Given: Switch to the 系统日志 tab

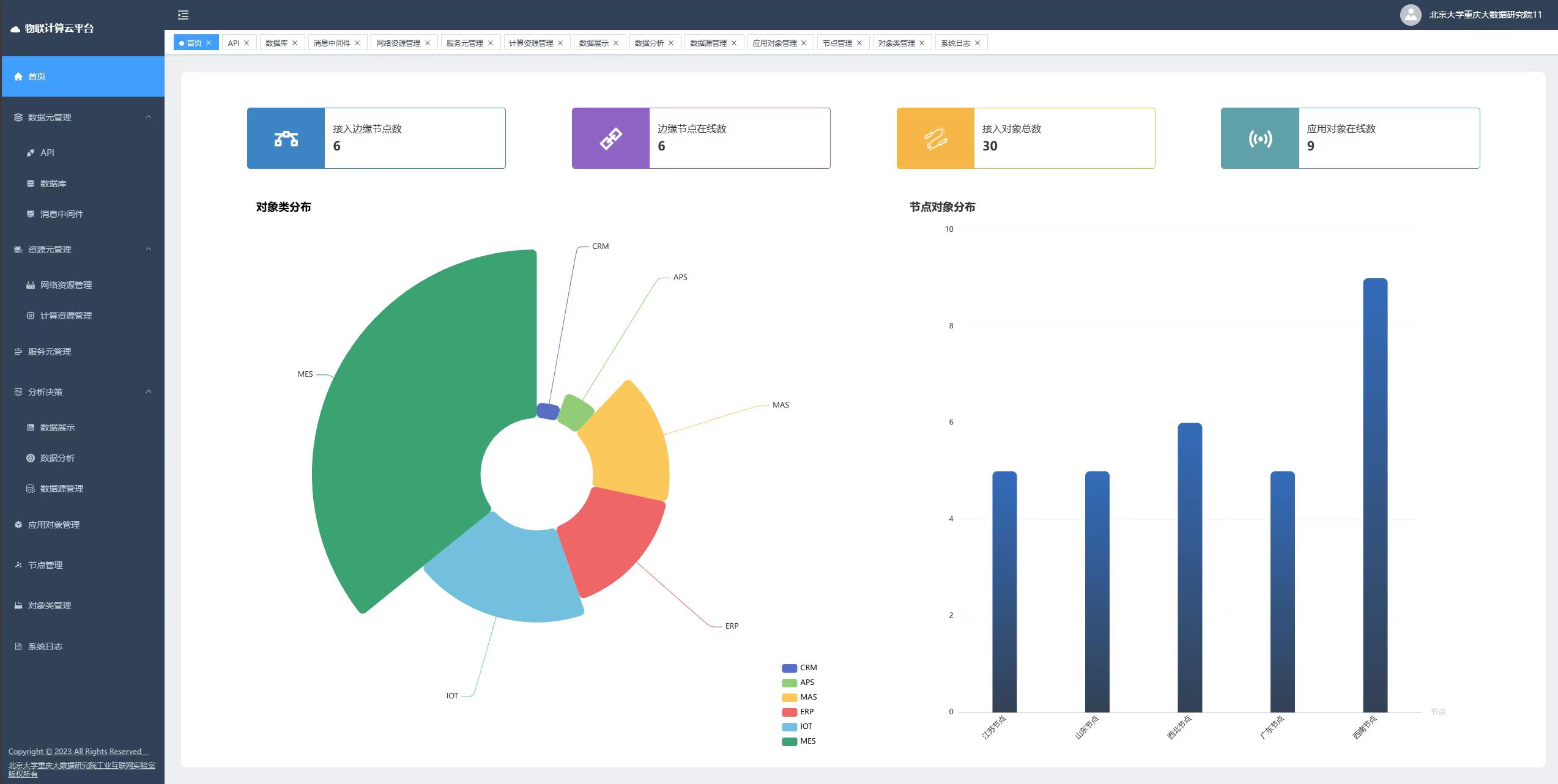Looking at the screenshot, I should click(955, 43).
